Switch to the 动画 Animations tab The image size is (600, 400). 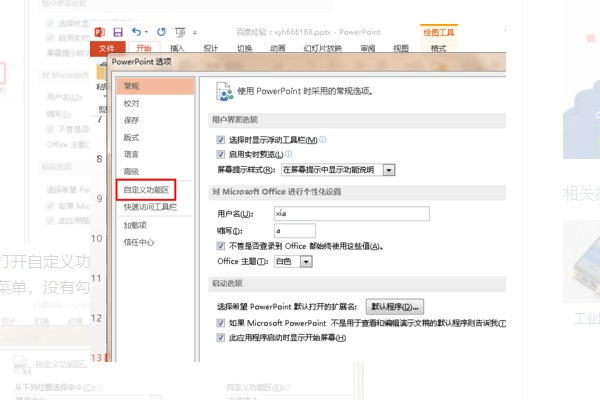click(x=278, y=48)
